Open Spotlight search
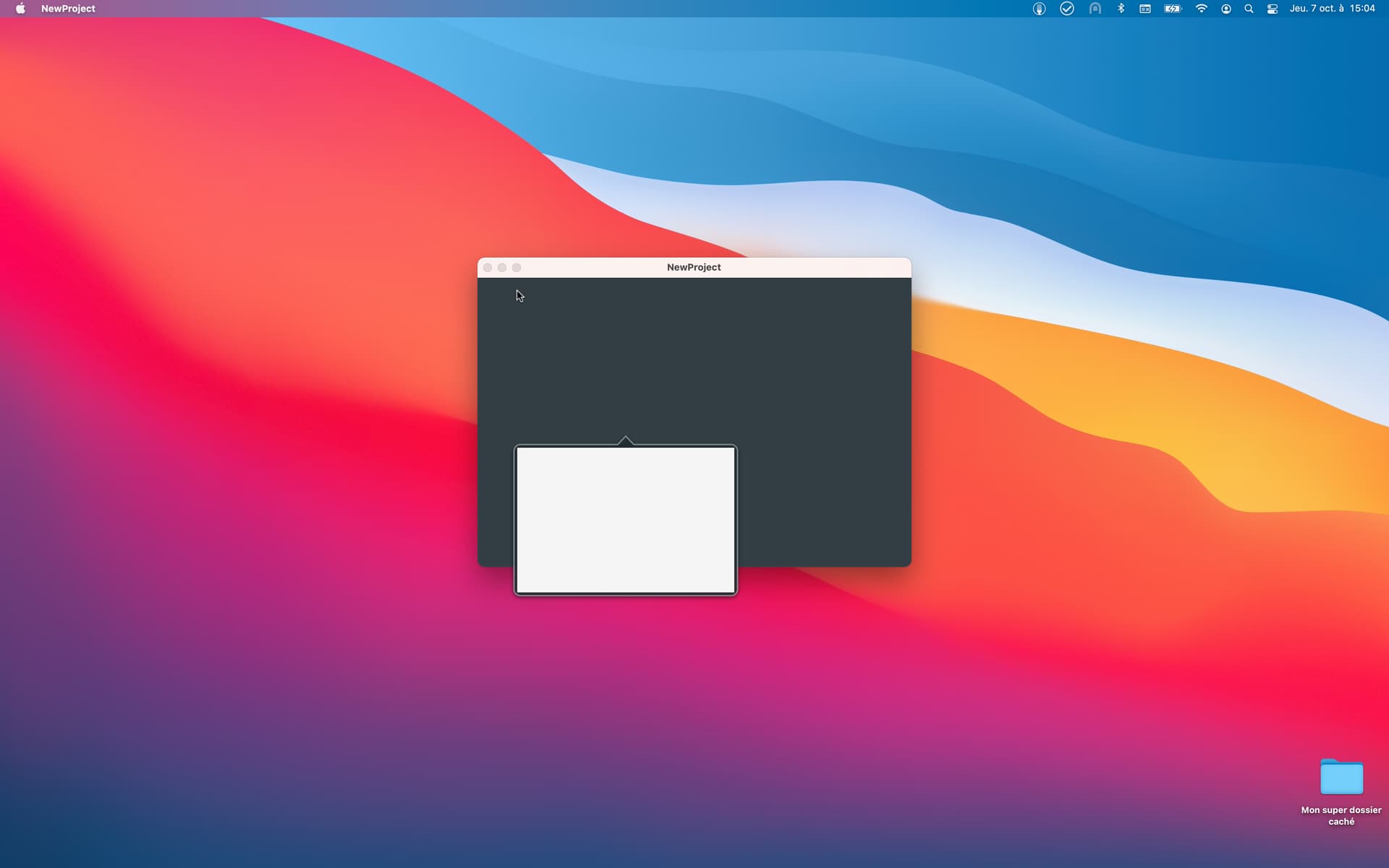 coord(1249,9)
